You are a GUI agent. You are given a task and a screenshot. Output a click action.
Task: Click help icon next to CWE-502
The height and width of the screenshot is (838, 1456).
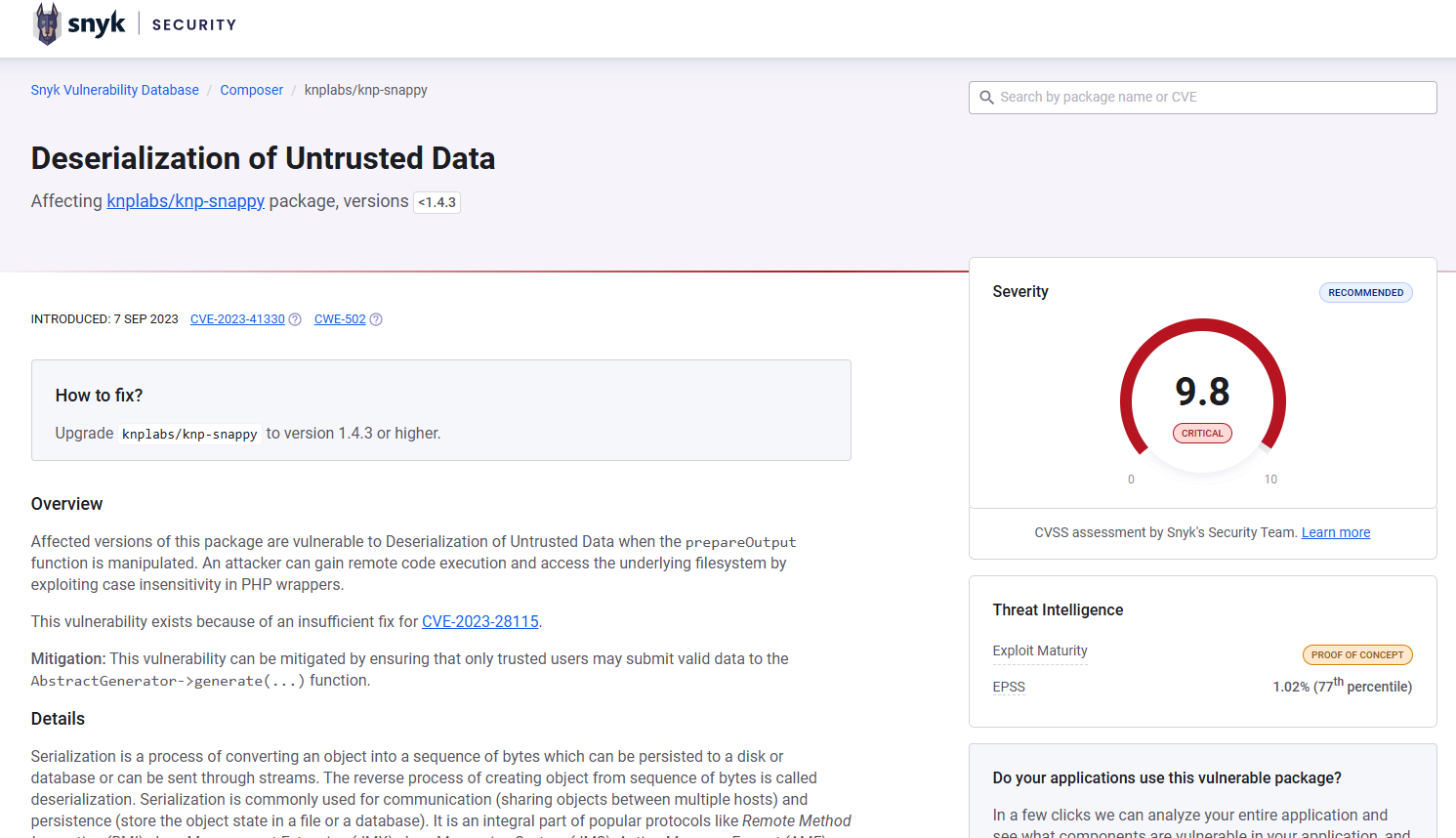376,319
